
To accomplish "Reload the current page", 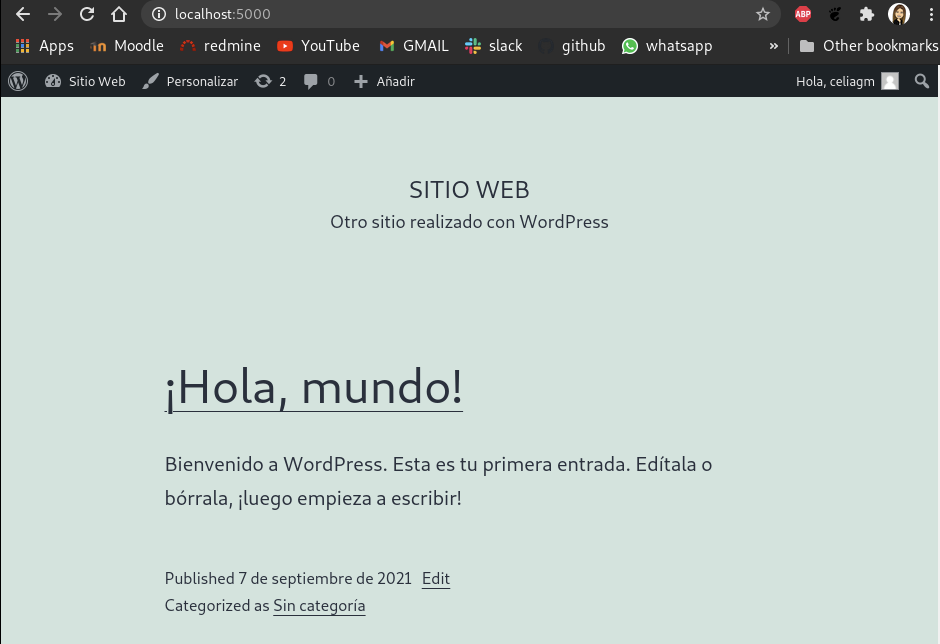I will click(x=87, y=14).
